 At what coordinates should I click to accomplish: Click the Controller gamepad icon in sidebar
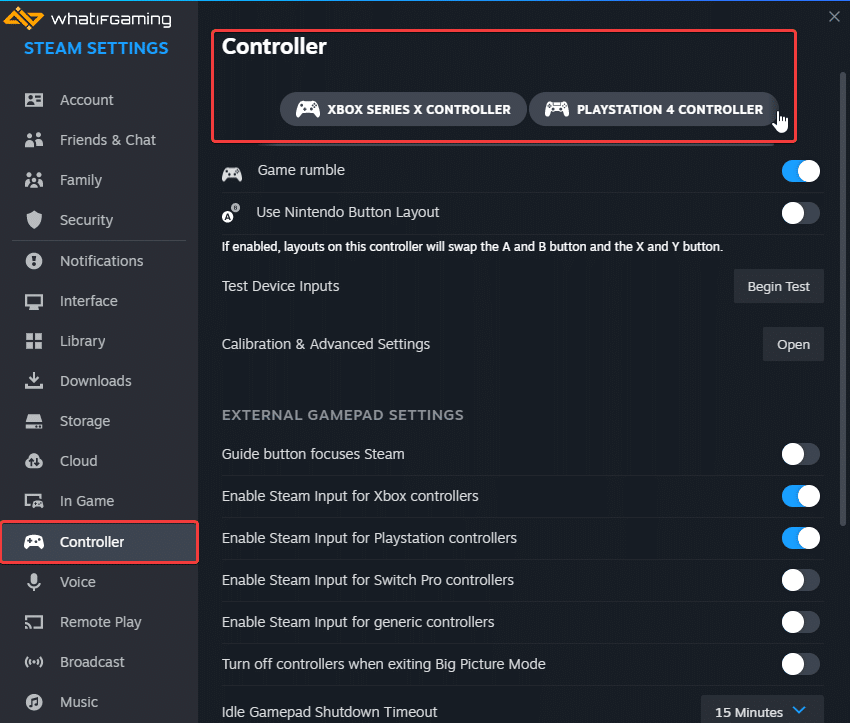[x=34, y=542]
